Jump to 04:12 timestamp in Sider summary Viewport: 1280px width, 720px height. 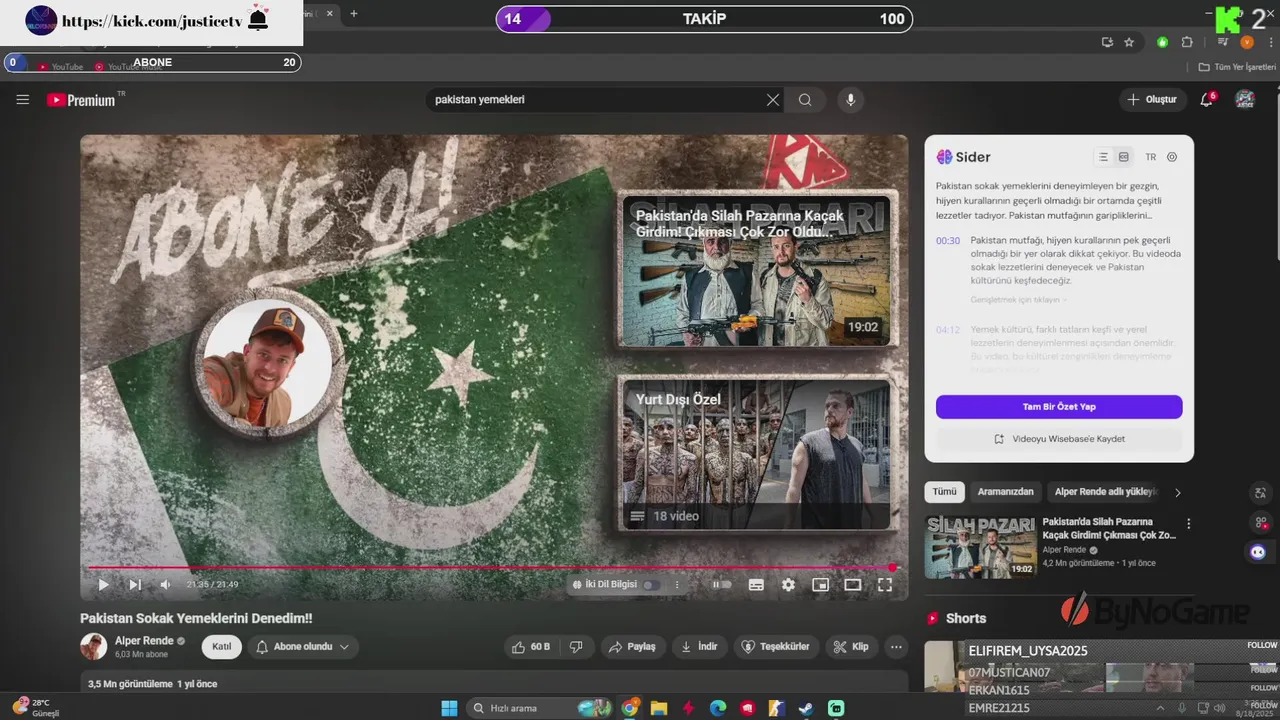pos(948,330)
